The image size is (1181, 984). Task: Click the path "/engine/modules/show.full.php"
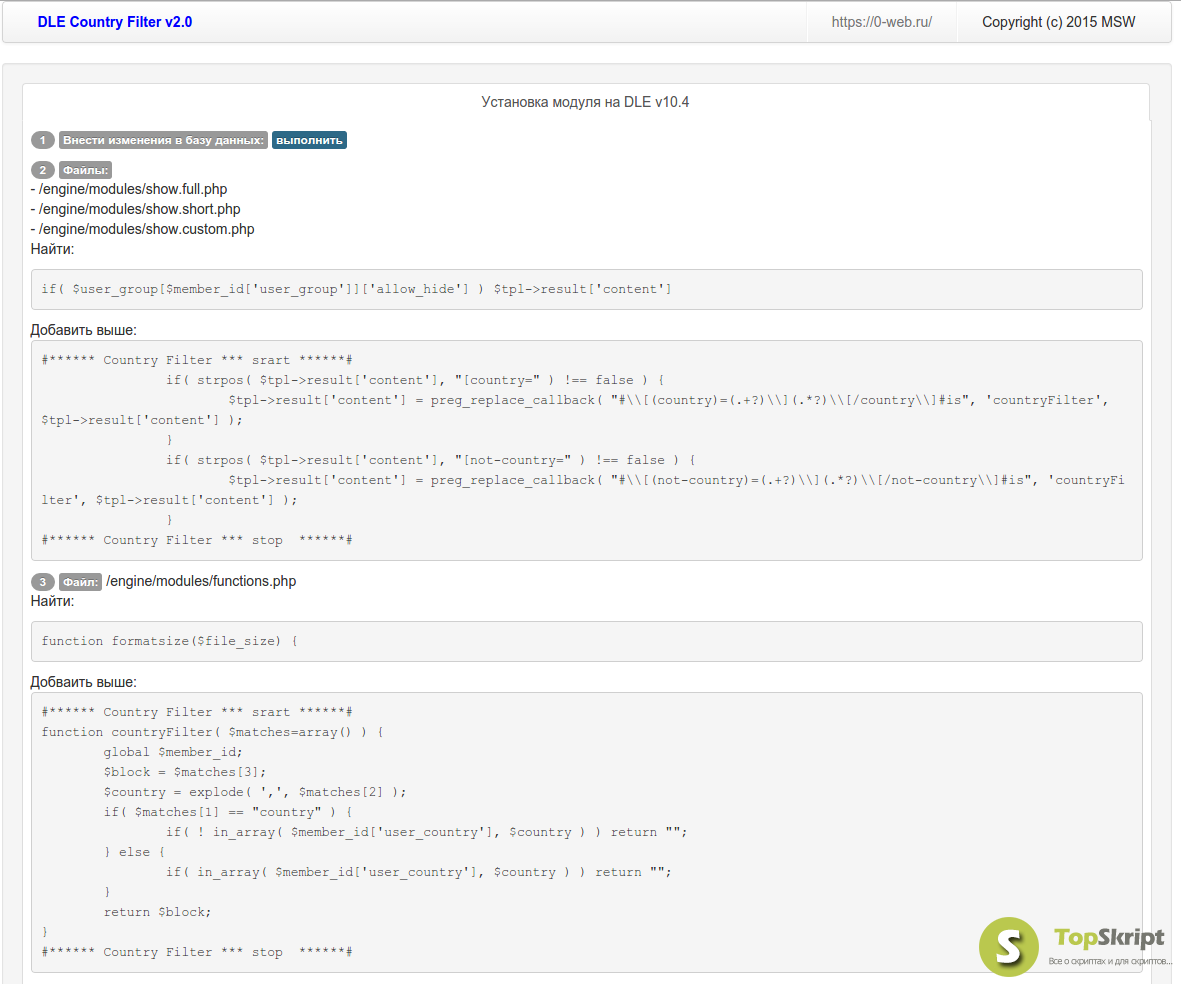point(133,189)
